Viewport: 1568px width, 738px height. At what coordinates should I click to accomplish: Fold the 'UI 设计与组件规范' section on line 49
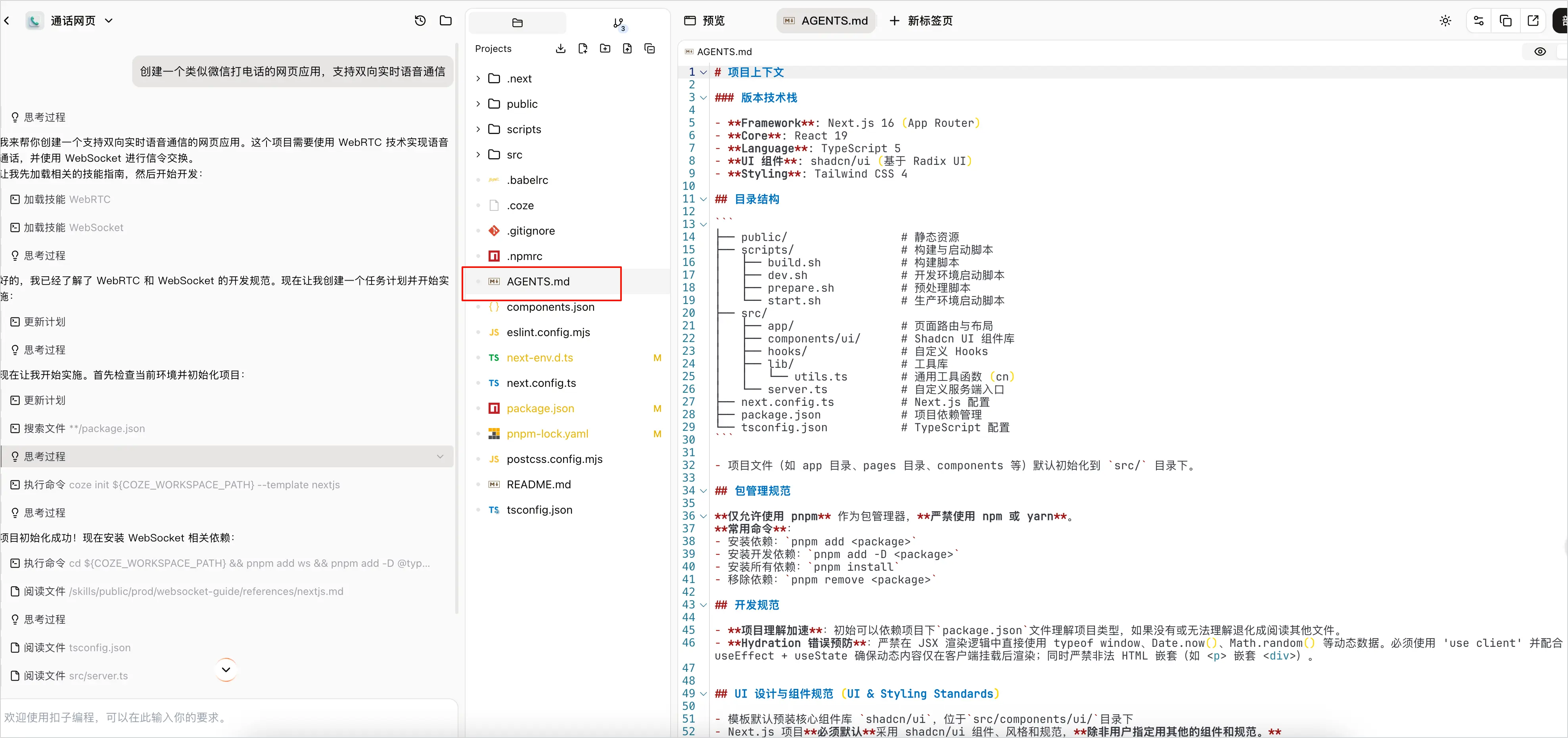pyautogui.click(x=703, y=694)
